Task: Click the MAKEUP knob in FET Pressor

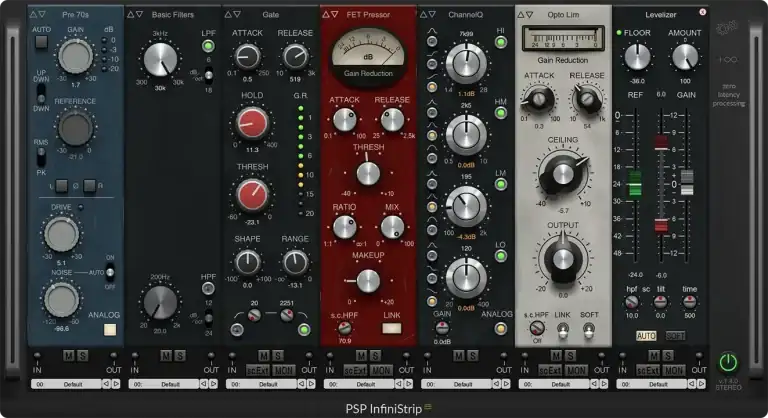Action: pos(368,281)
